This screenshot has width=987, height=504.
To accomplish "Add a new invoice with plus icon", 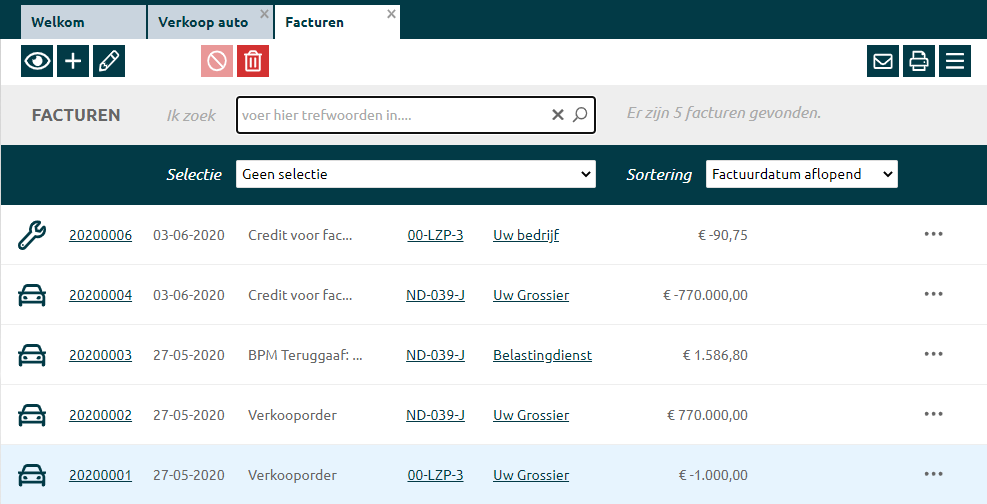I will (x=73, y=61).
